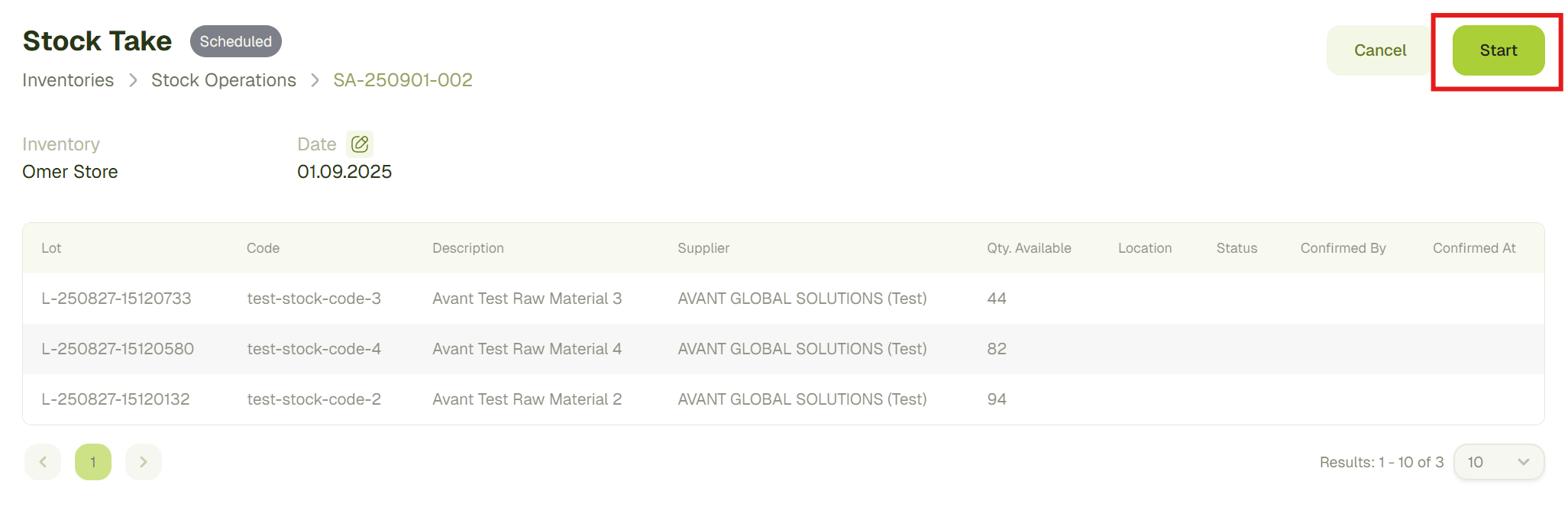Image resolution: width=1568 pixels, height=507 pixels.
Task: Navigate to Stock Operations breadcrumb
Action: tap(224, 80)
